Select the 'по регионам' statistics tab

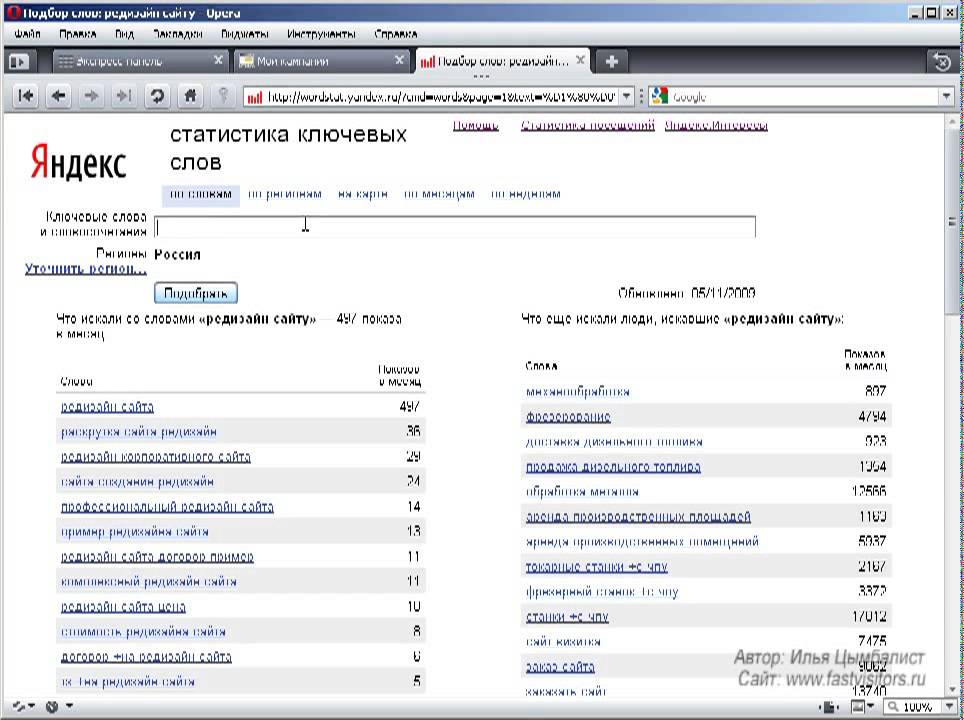[285, 194]
